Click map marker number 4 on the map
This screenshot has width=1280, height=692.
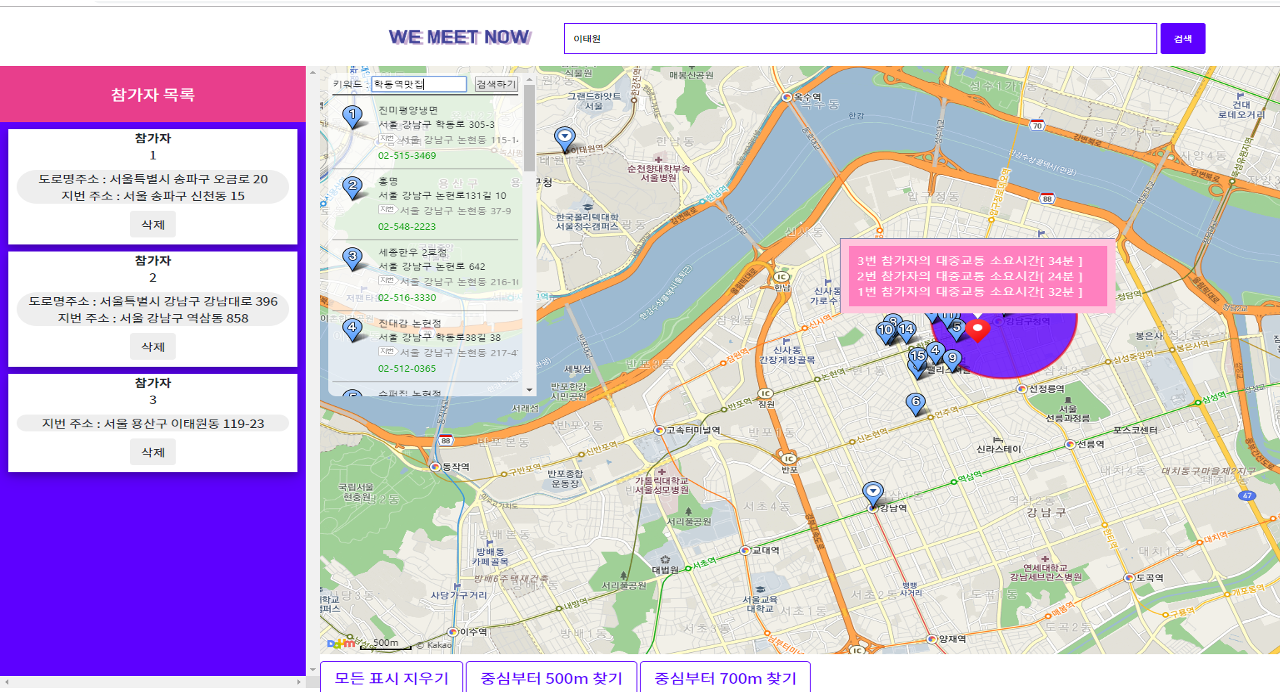[x=935, y=352]
